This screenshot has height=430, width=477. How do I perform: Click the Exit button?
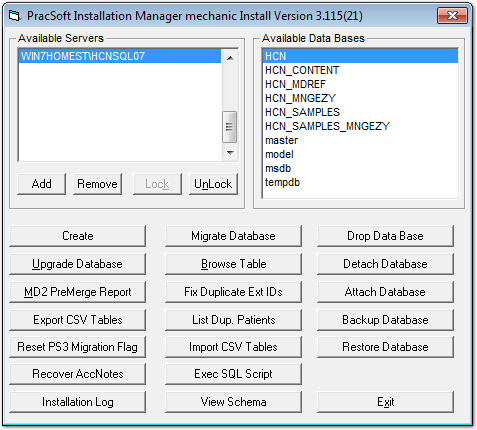pyautogui.click(x=385, y=402)
